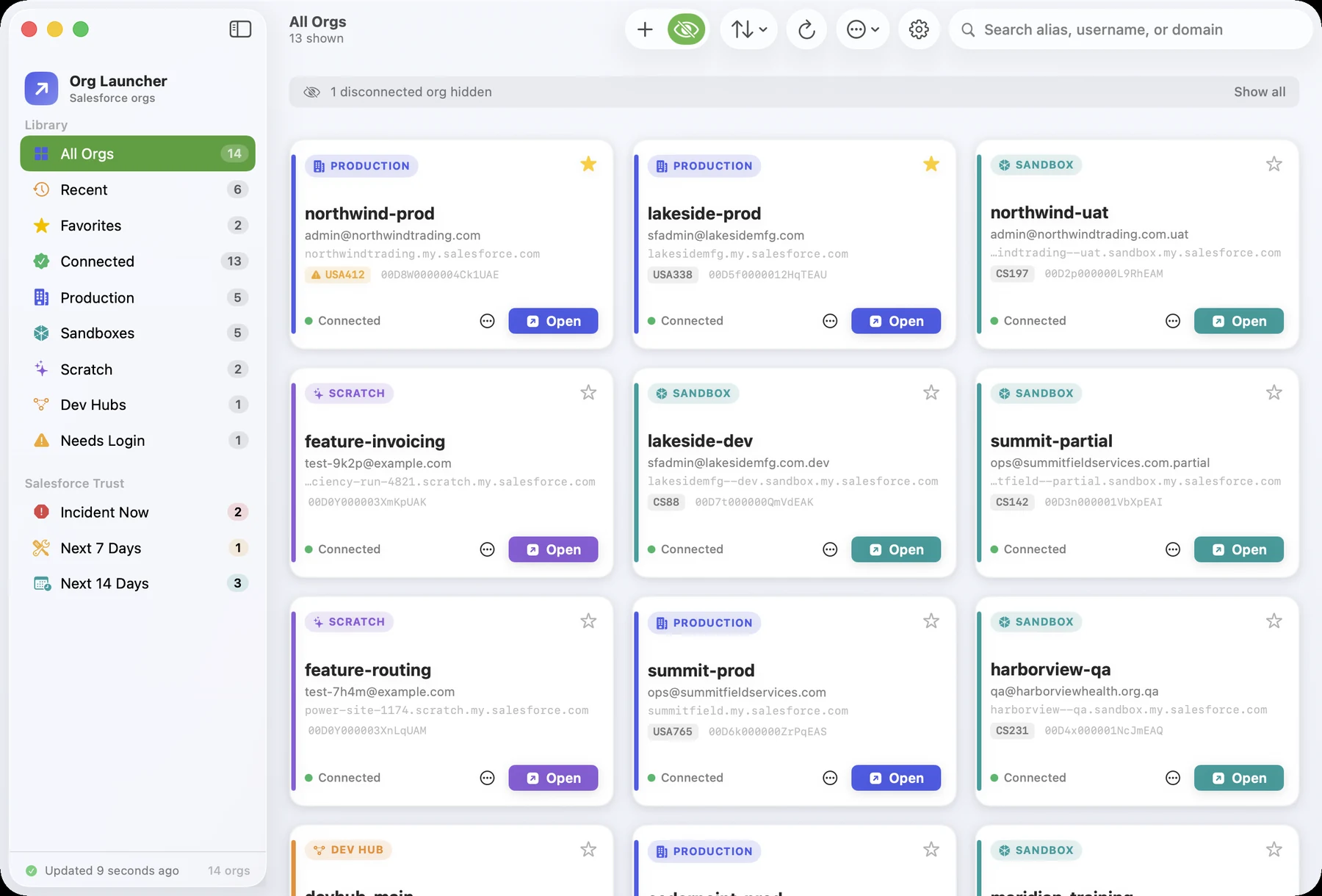Open northwind-prod org
Screen dimensions: 1322x896
(x=553, y=321)
